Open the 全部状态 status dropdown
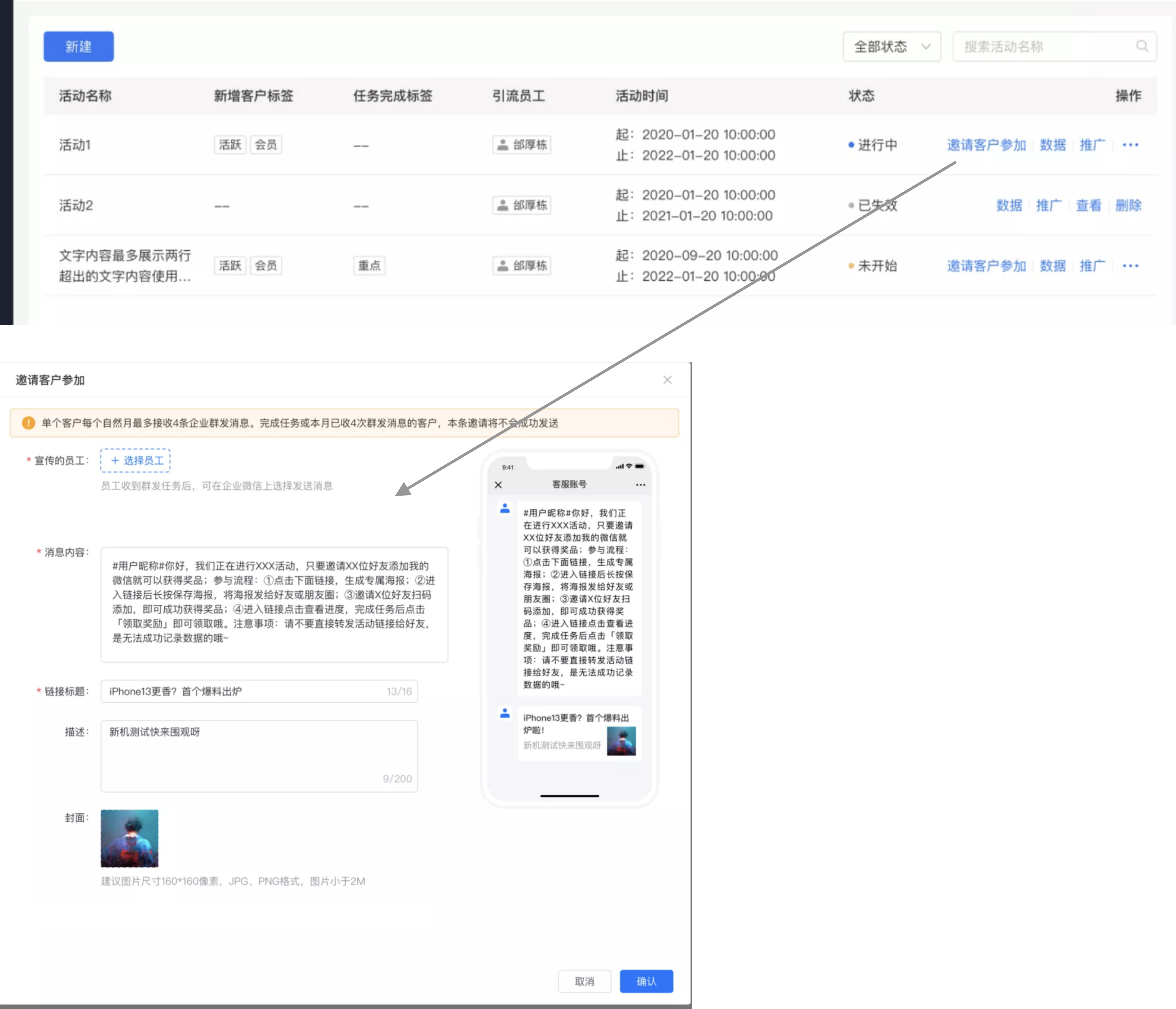1176x1009 pixels. 892,46
